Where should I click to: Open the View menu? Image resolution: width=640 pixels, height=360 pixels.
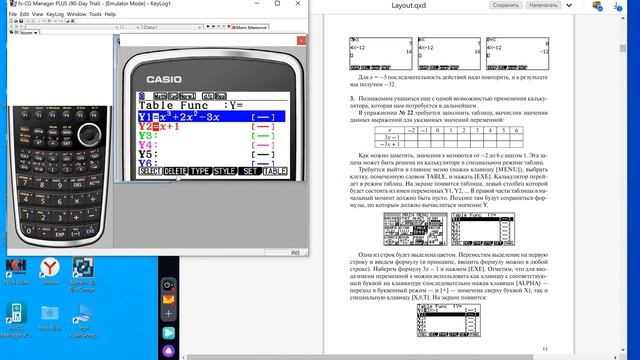38,14
